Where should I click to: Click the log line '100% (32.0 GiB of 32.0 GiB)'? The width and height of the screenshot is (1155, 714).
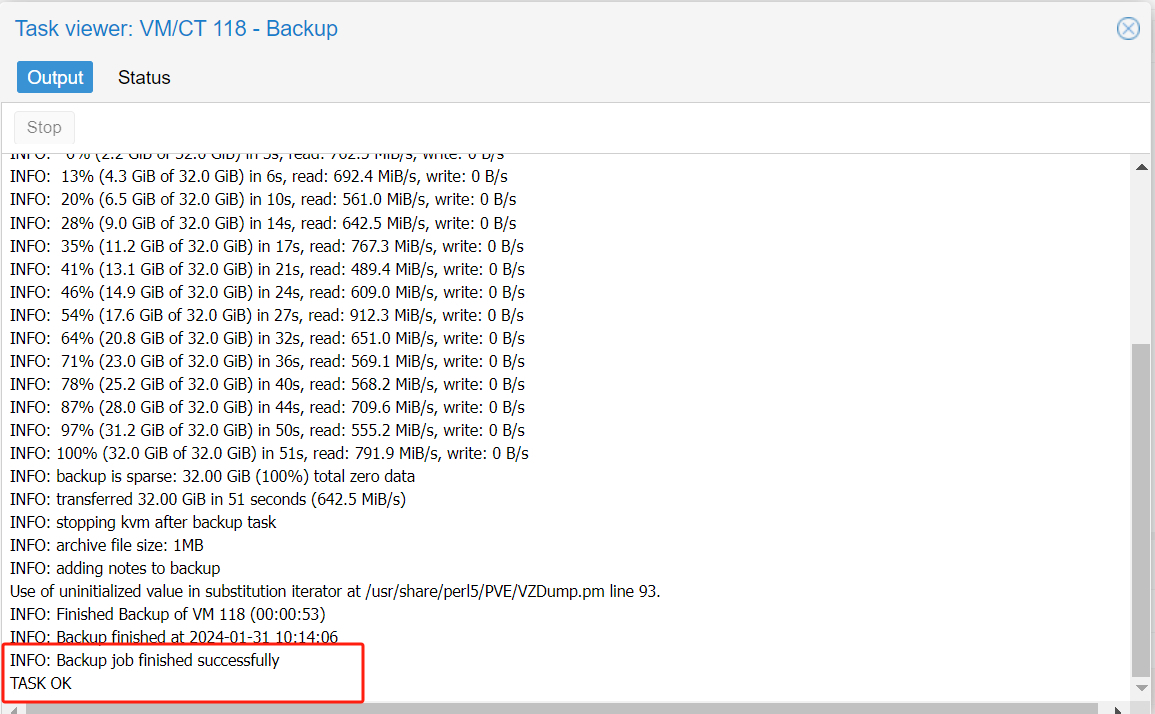[x=269, y=453]
